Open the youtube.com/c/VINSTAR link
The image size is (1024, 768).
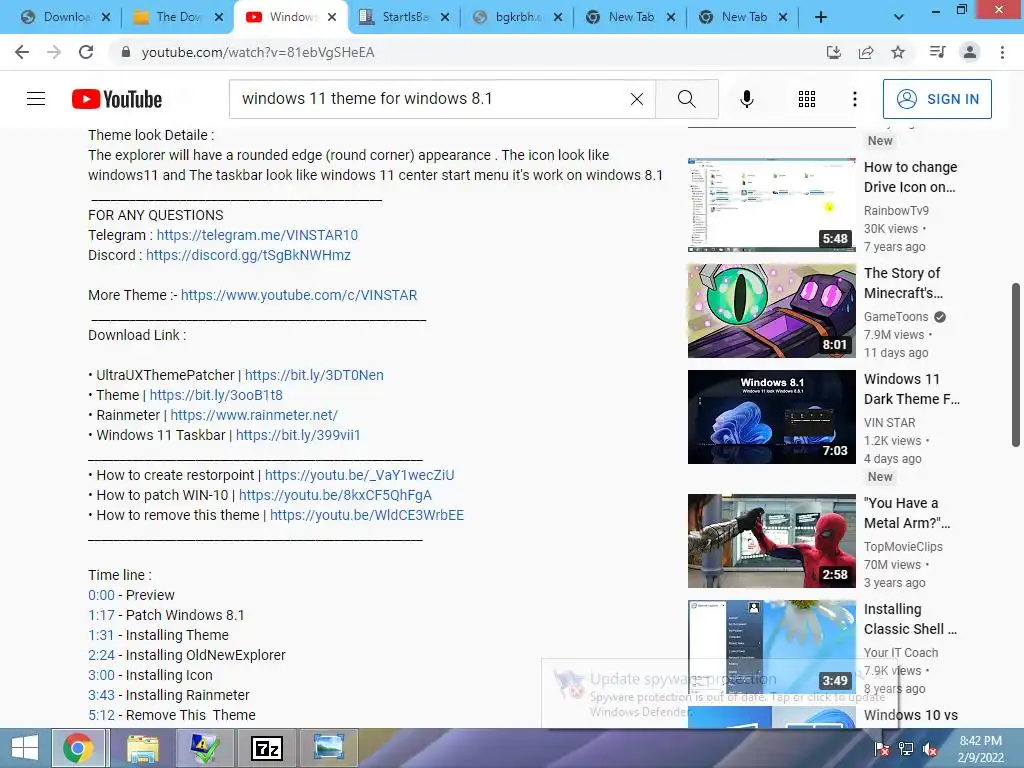[299, 295]
